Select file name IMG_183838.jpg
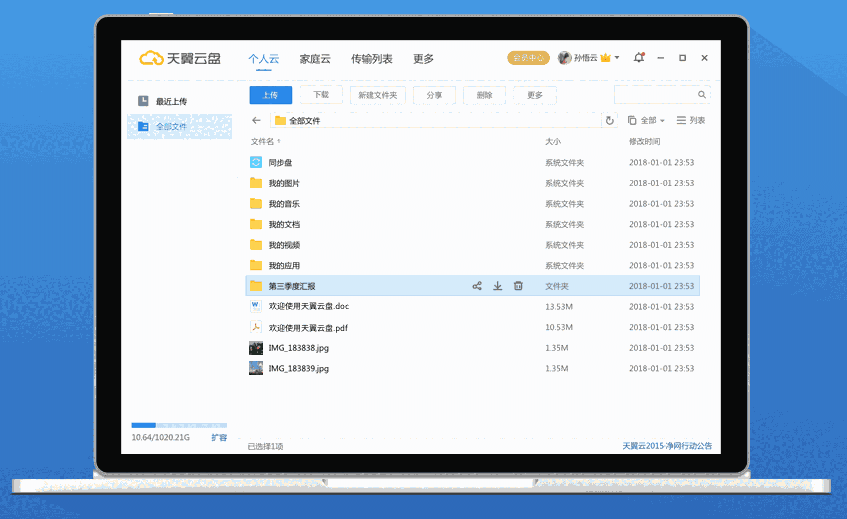 pos(299,348)
